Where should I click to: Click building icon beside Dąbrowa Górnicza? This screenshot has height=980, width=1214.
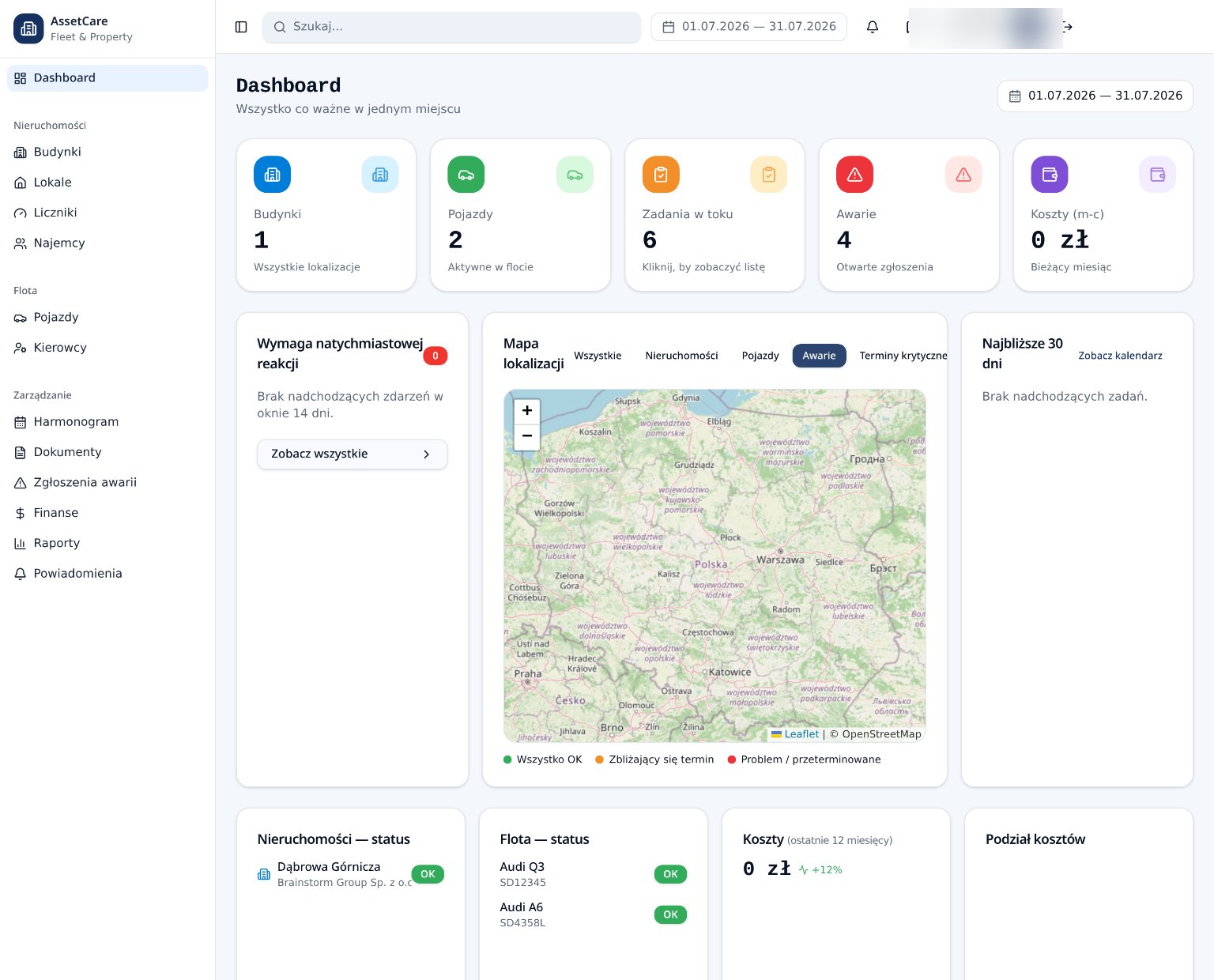264,874
